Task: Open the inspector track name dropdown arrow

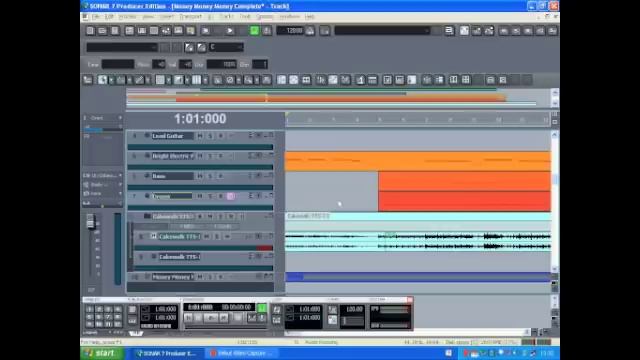Action: 120,118
